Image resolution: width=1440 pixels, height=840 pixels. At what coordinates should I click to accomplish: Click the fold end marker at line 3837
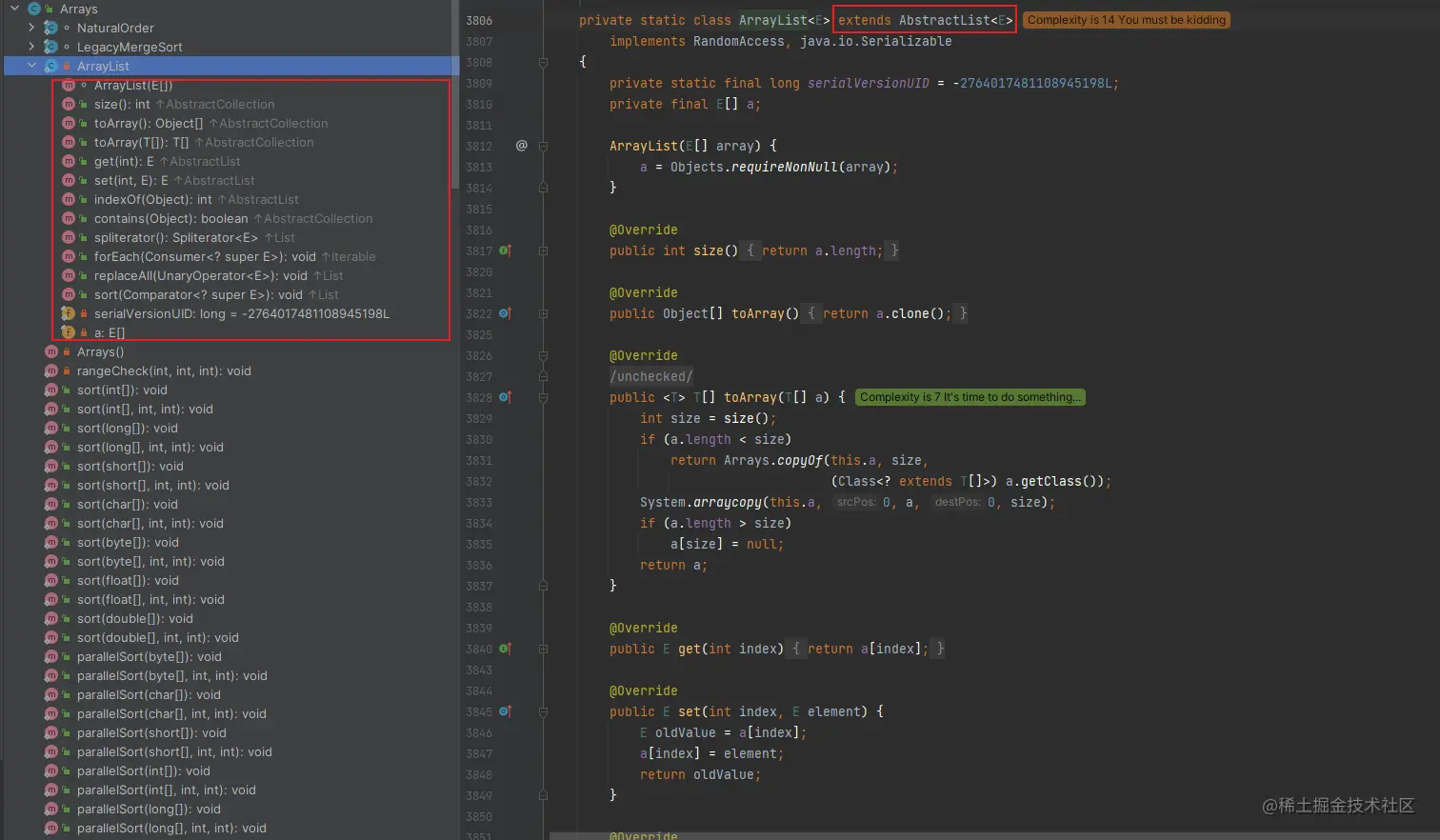(x=543, y=586)
